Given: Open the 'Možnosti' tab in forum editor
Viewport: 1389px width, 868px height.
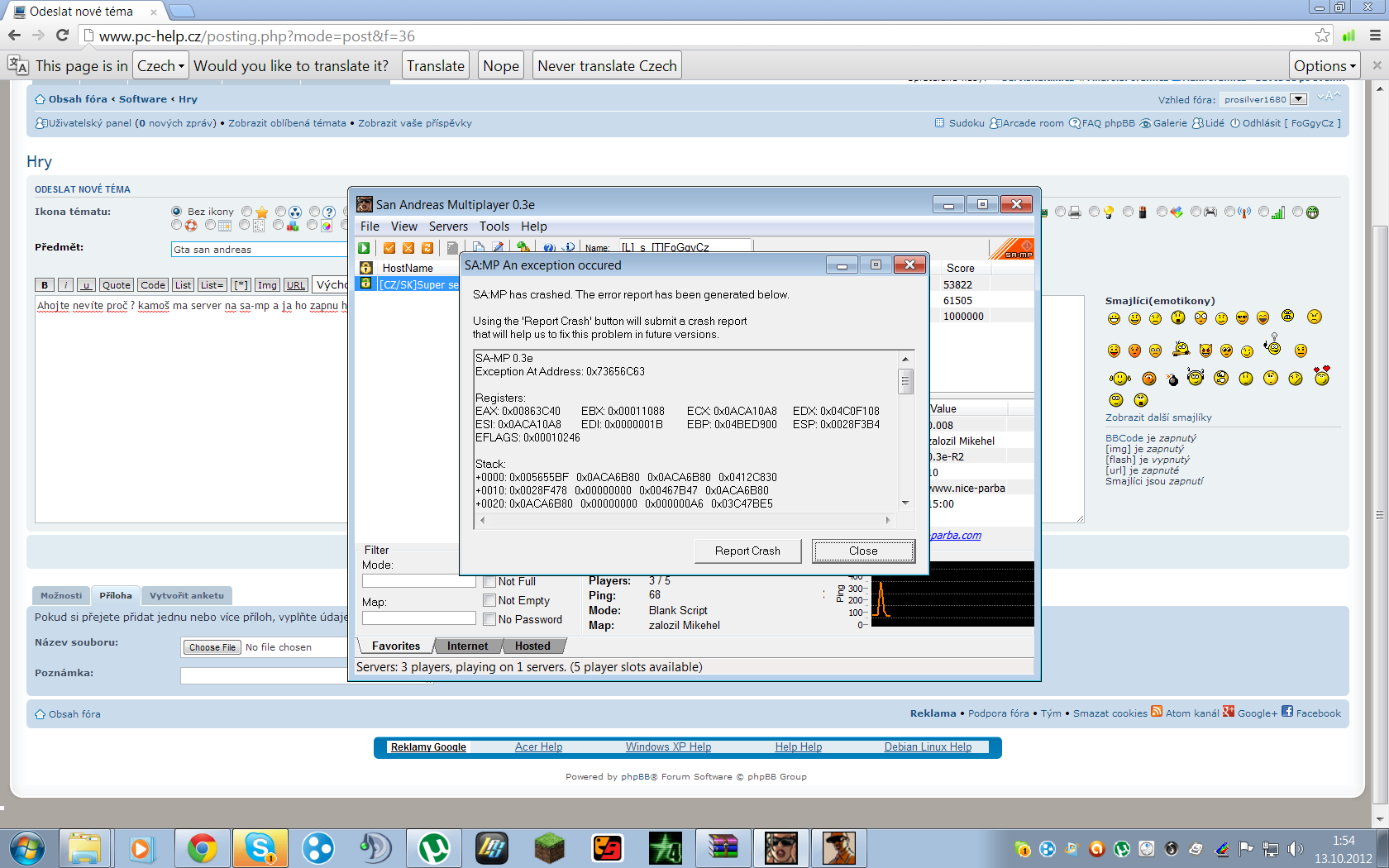Looking at the screenshot, I should [61, 595].
